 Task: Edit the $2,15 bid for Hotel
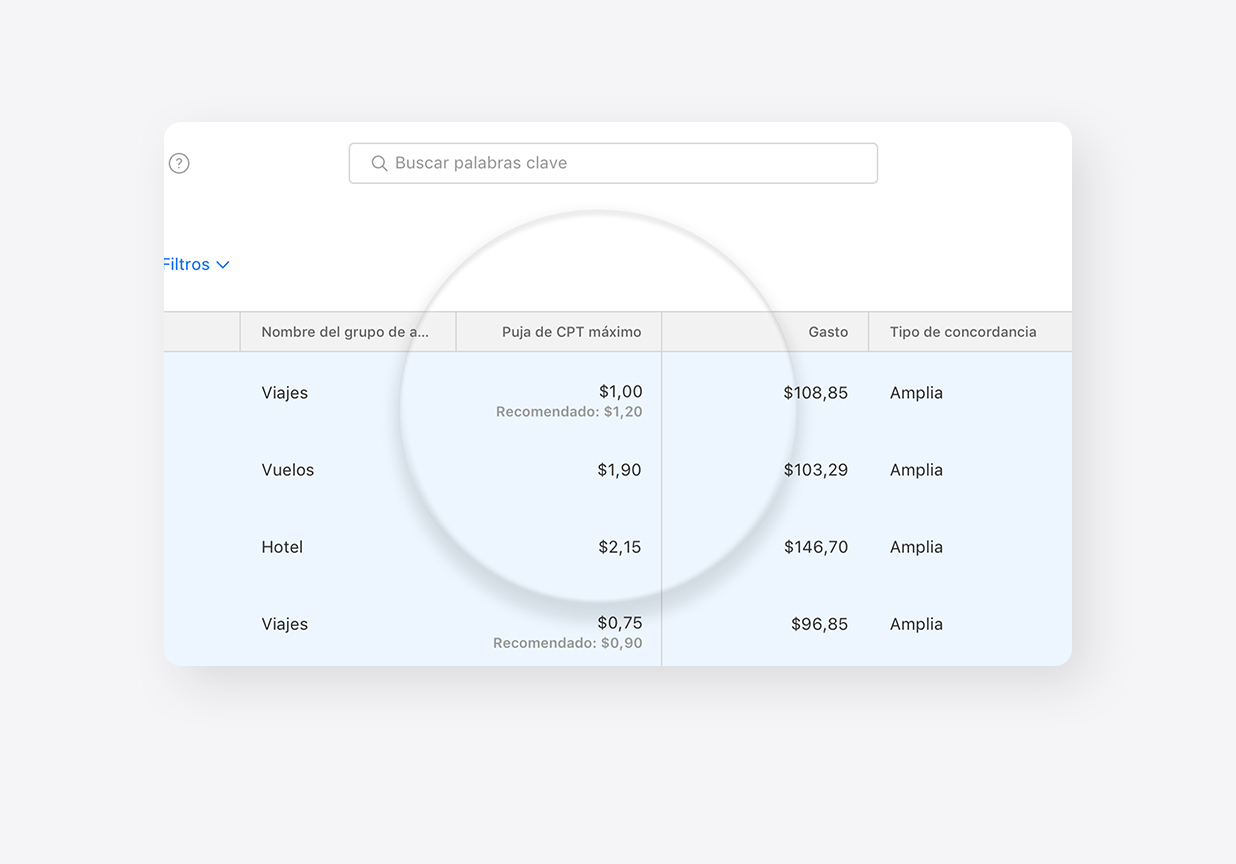[619, 547]
